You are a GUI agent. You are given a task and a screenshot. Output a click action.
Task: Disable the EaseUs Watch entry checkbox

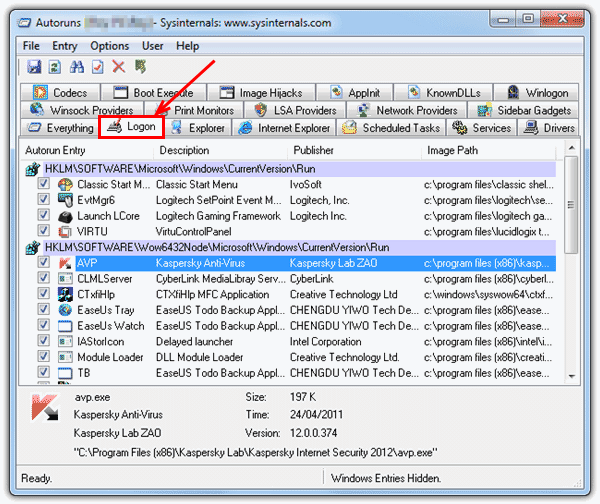tap(44, 326)
